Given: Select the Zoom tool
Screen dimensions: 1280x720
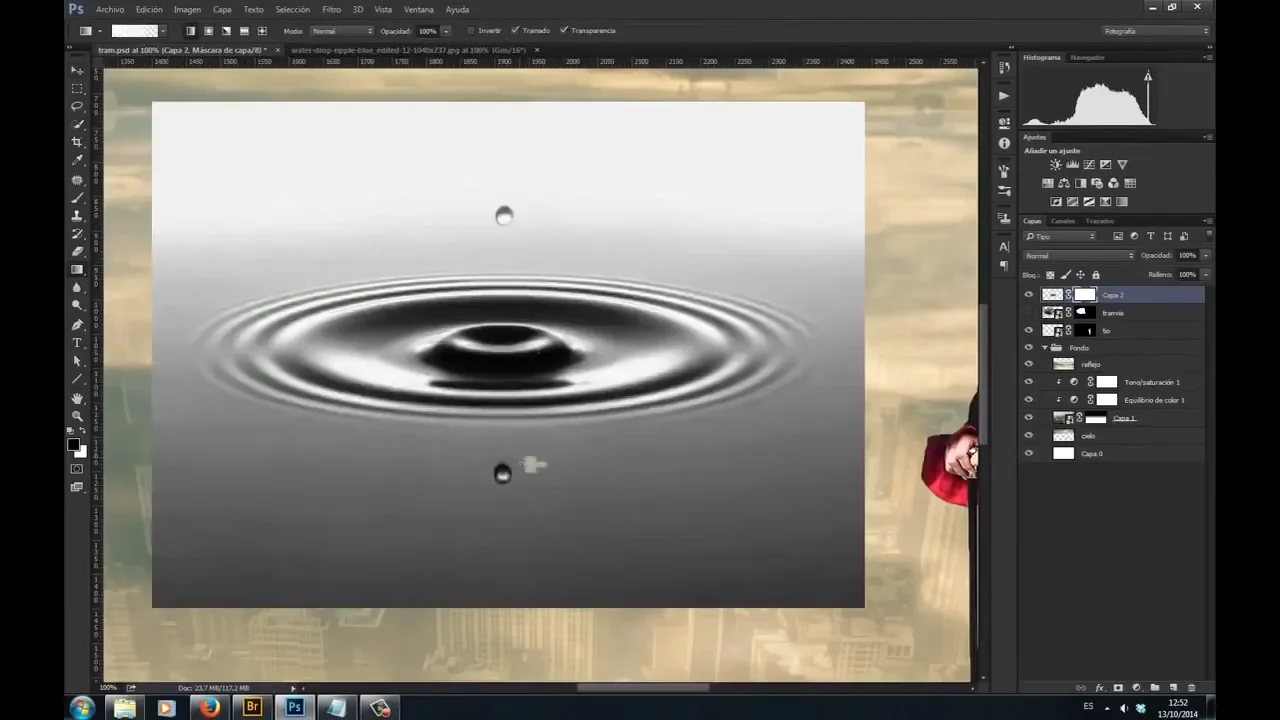Looking at the screenshot, I should point(77,416).
